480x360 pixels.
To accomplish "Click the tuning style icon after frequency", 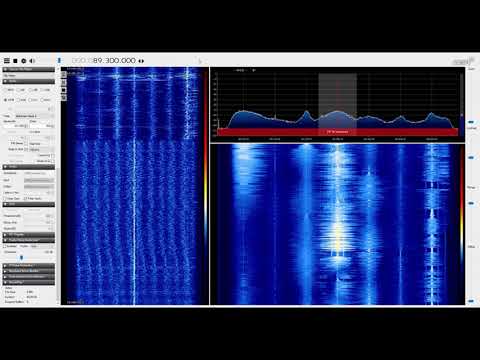I will 141,61.
